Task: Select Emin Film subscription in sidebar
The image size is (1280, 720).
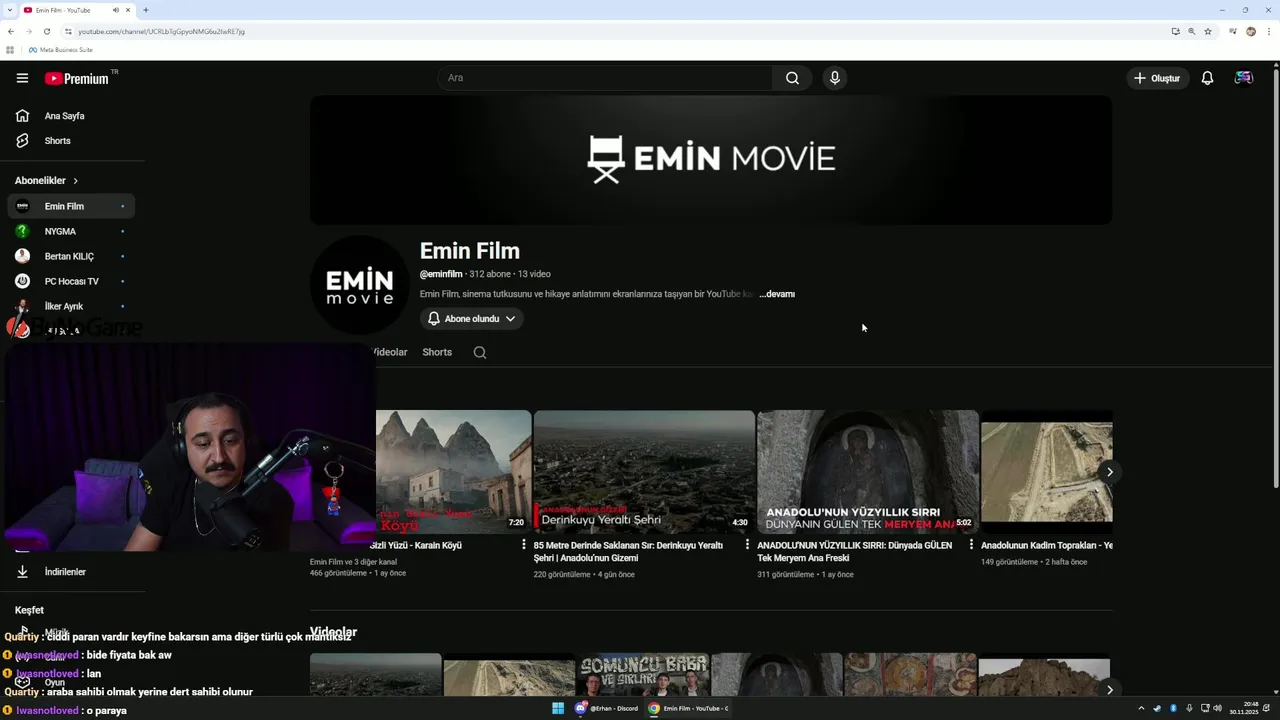Action: 70,206
